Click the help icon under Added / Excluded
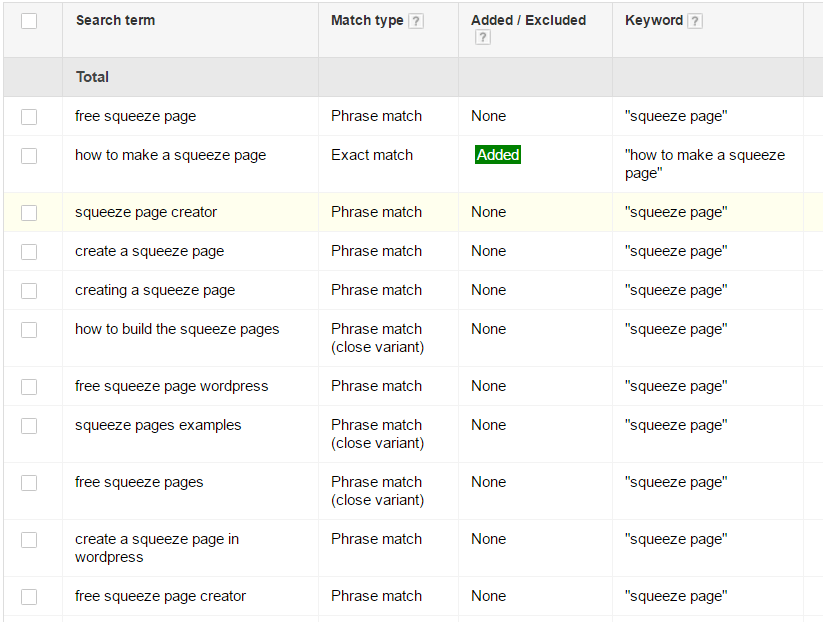823x622 pixels. coord(483,38)
